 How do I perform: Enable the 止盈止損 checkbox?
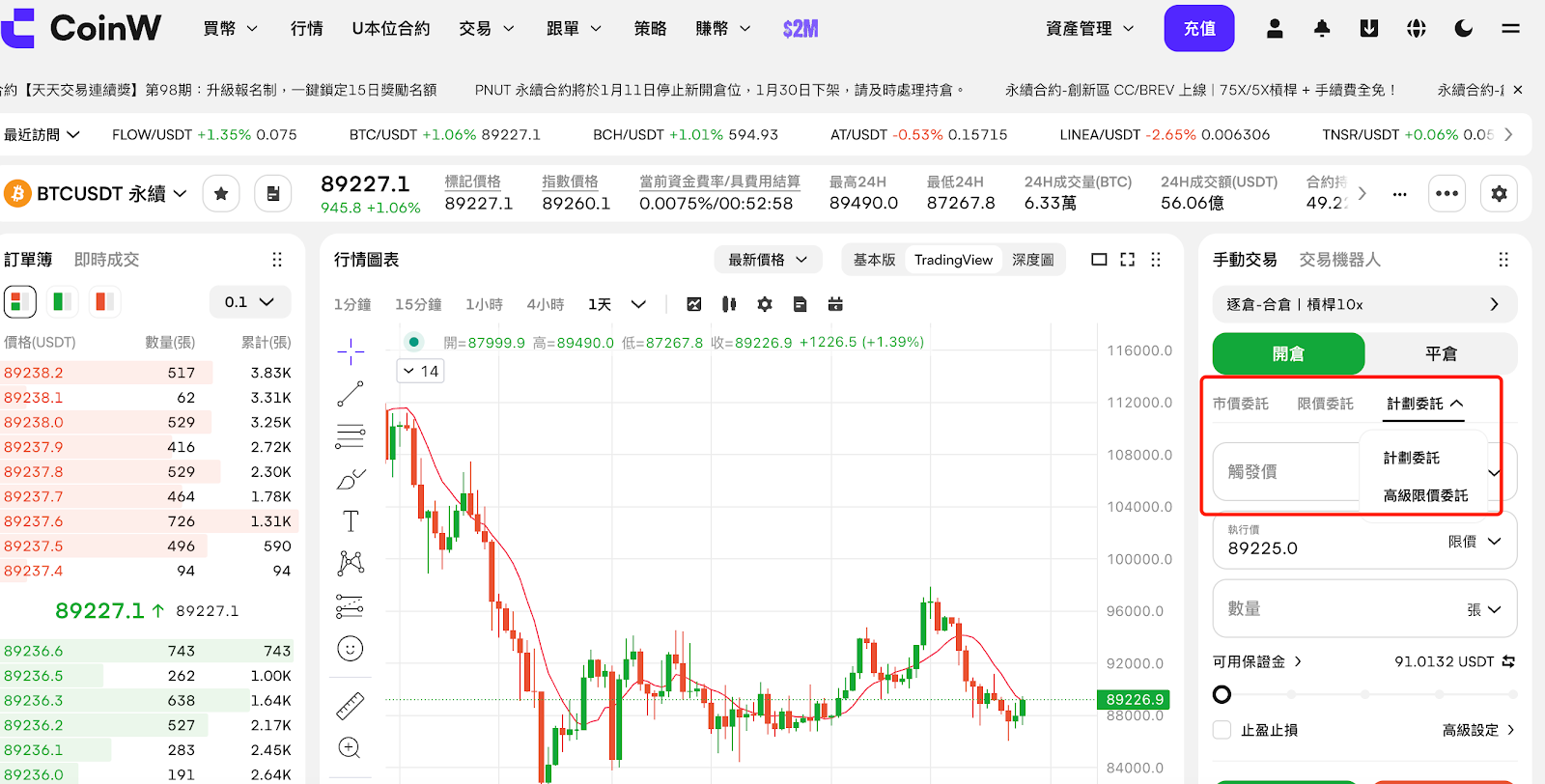point(1222,730)
